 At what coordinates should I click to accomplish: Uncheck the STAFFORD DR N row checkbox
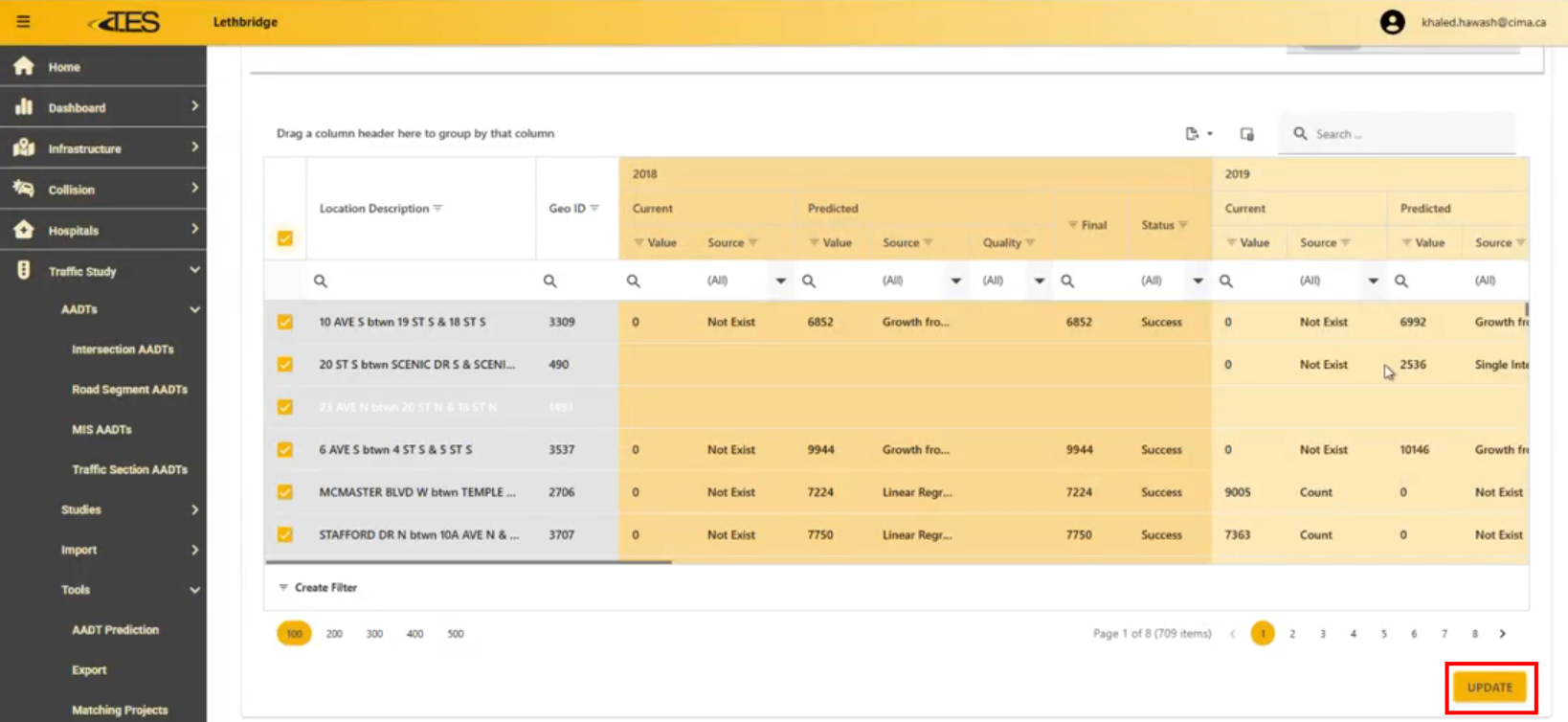285,534
